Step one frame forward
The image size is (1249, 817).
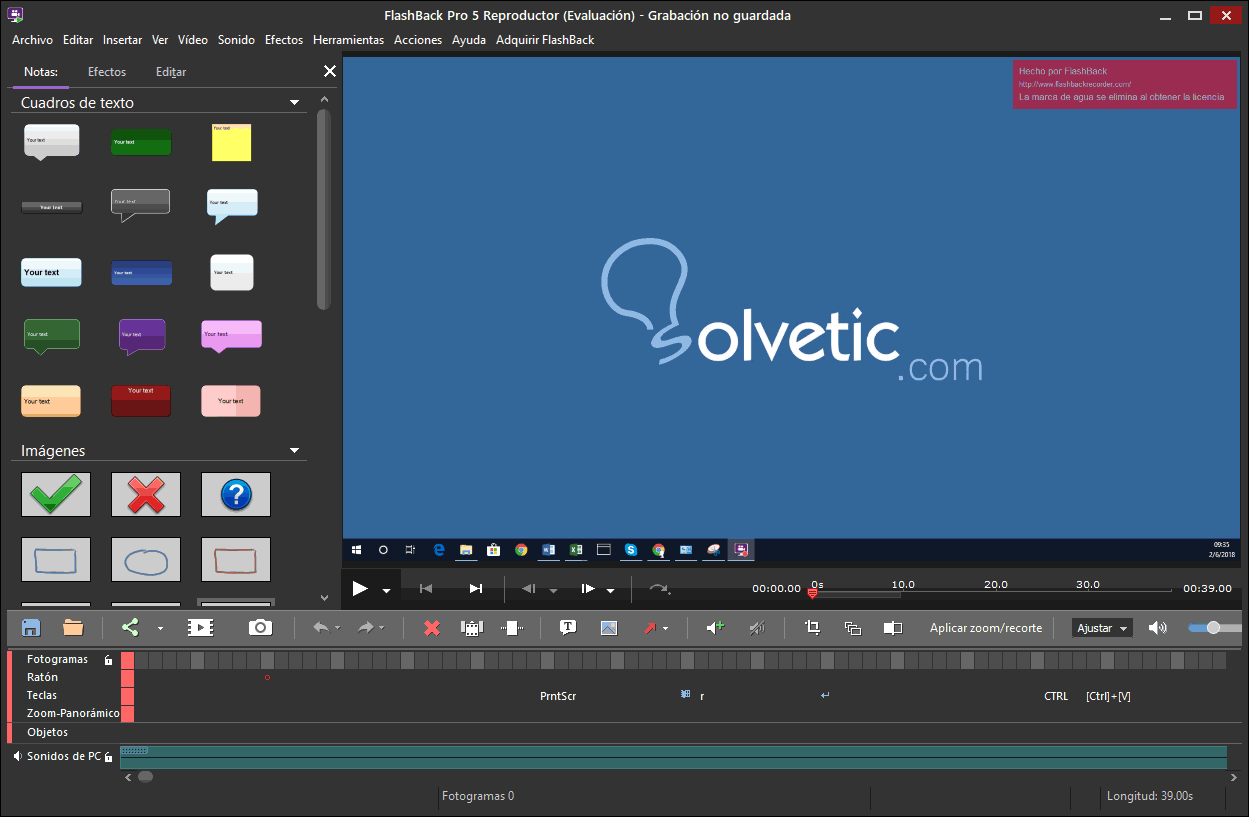588,589
